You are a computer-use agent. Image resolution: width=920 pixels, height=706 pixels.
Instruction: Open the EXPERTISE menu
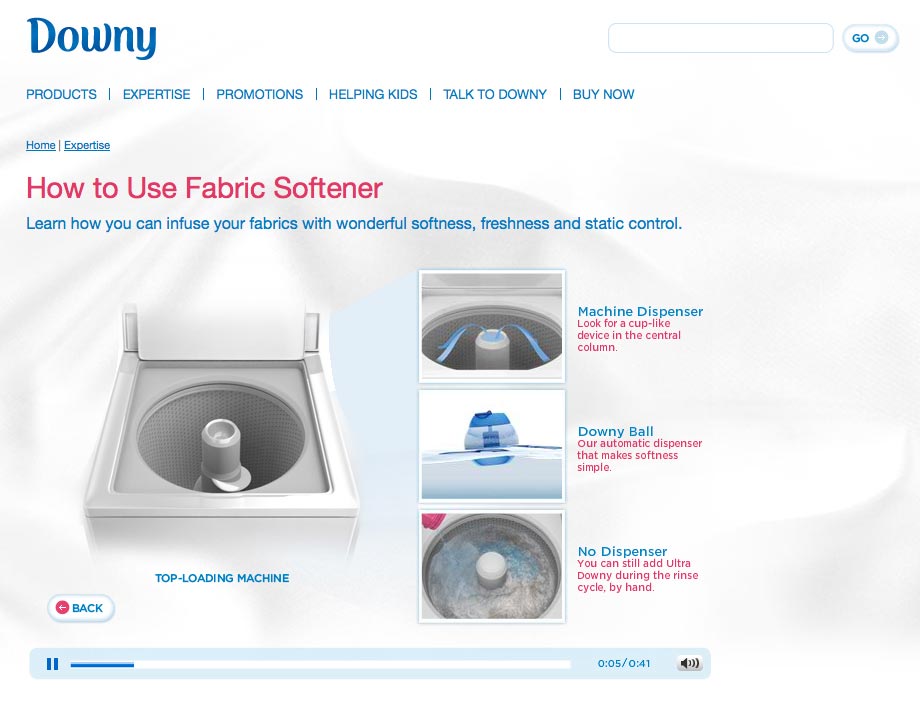(x=157, y=94)
